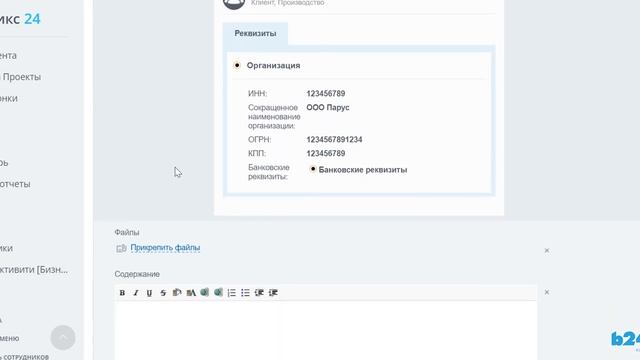The image size is (640, 360).
Task: Toggle strikethrough formatting in content editor
Action: (x=163, y=293)
